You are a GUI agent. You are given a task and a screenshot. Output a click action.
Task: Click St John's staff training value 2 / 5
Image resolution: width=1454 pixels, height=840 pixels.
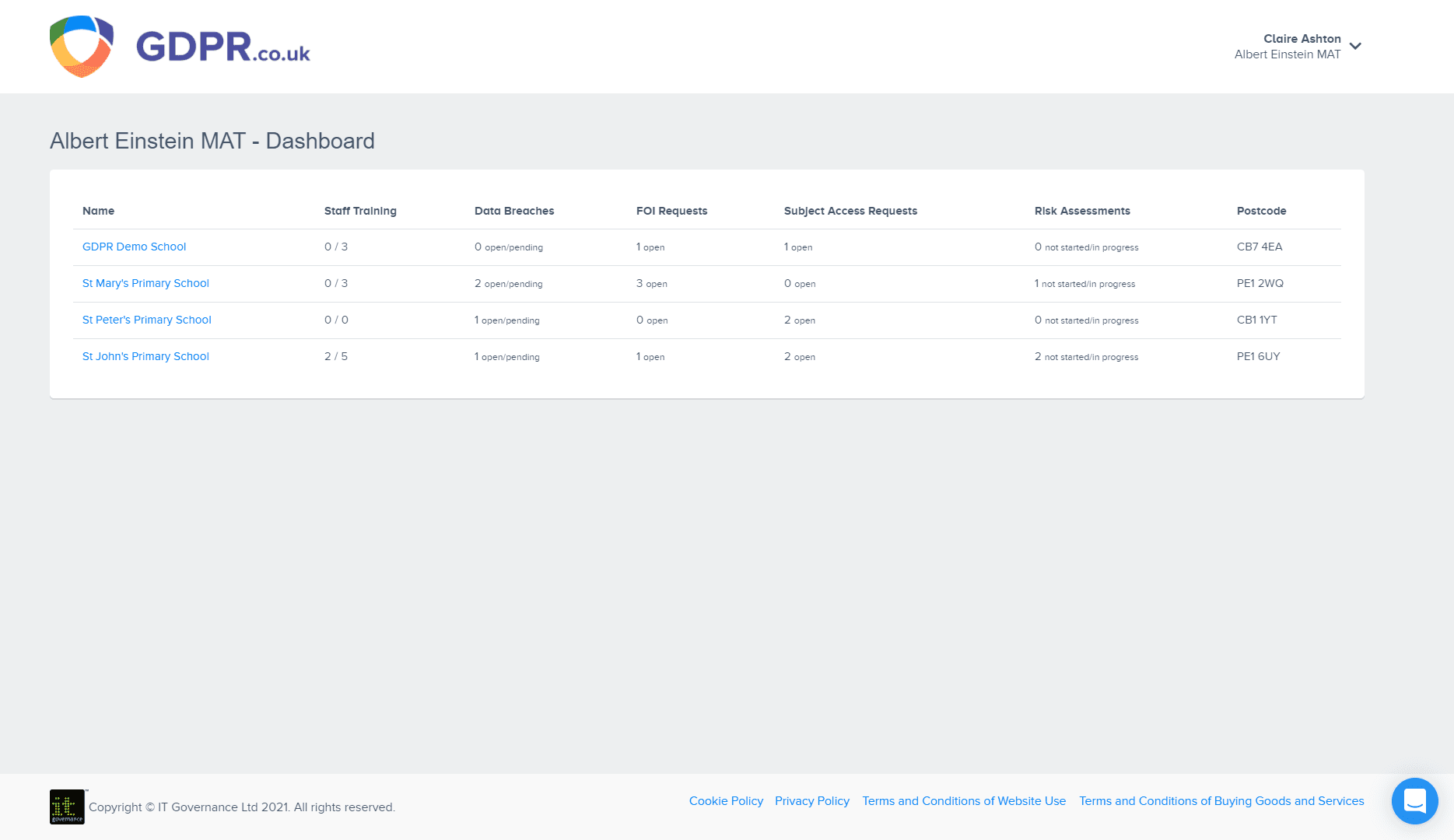click(x=336, y=356)
